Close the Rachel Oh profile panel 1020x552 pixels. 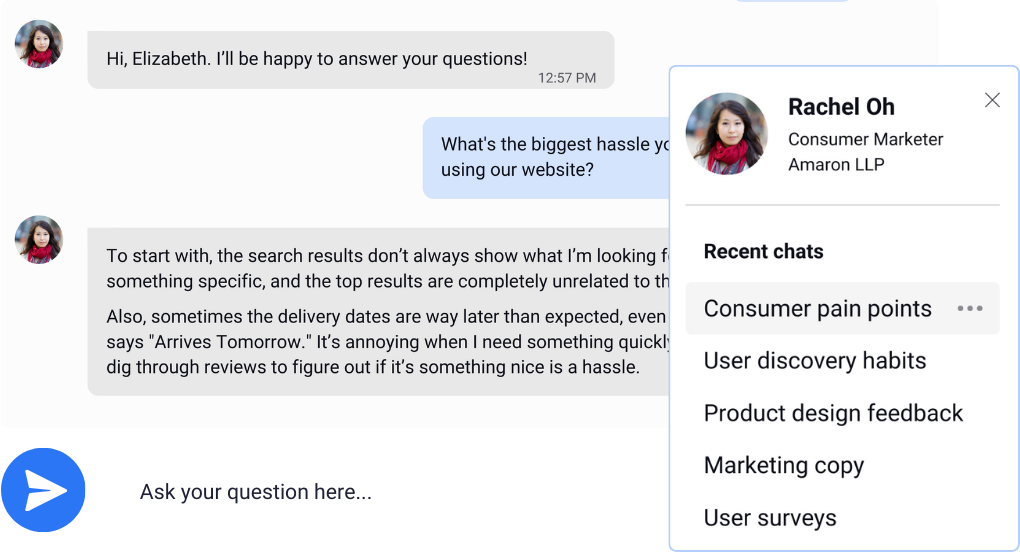coord(992,100)
